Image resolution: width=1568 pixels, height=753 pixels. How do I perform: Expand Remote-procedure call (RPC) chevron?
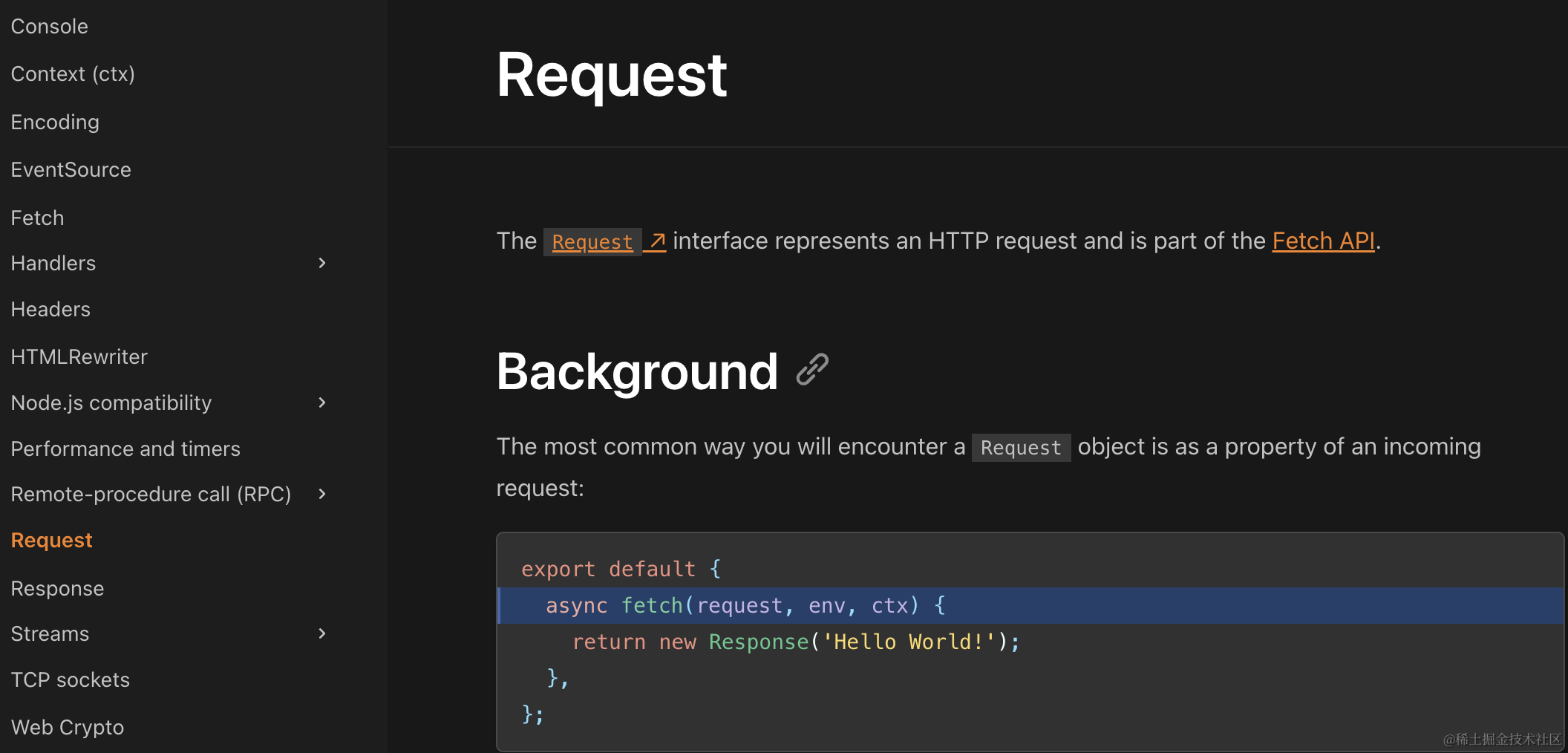(322, 494)
